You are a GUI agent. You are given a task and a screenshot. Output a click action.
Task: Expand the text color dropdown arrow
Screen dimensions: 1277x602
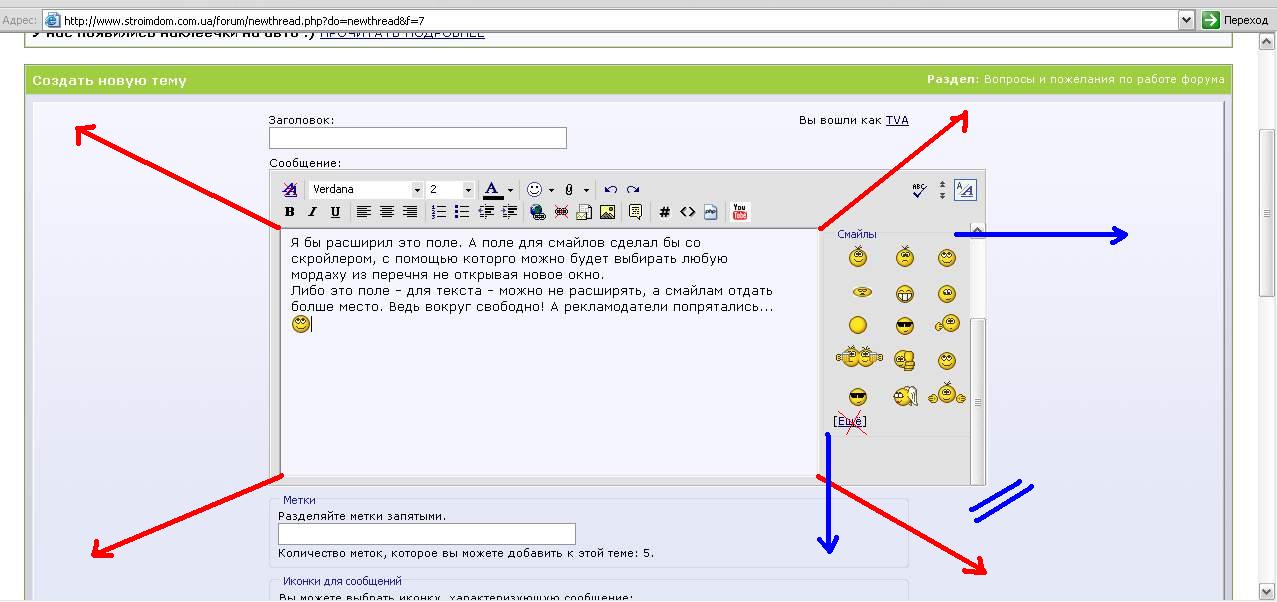pyautogui.click(x=510, y=189)
